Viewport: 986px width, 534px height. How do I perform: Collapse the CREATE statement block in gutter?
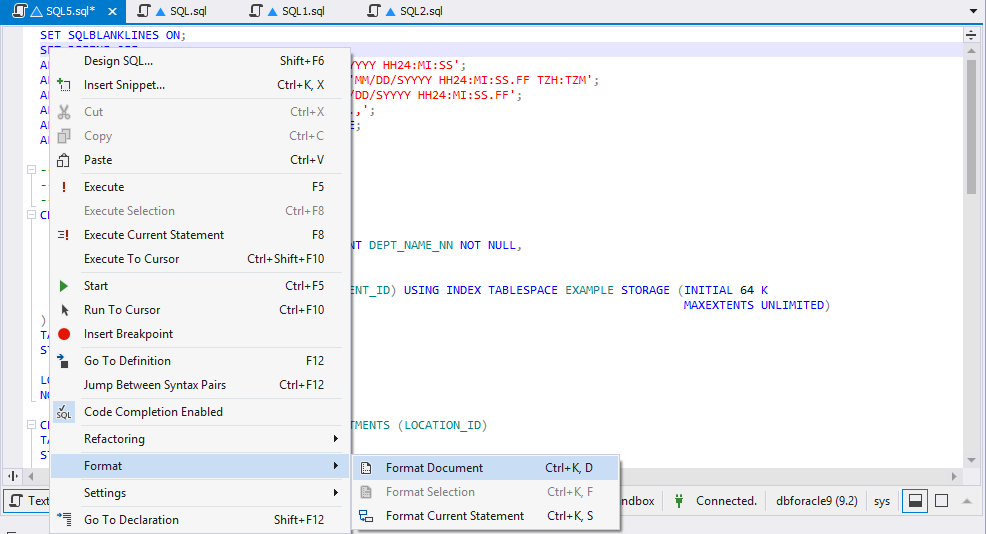(x=31, y=214)
